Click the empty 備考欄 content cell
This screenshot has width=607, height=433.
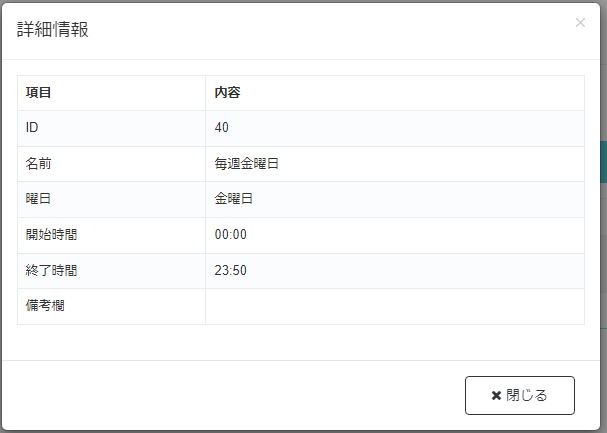[394, 306]
